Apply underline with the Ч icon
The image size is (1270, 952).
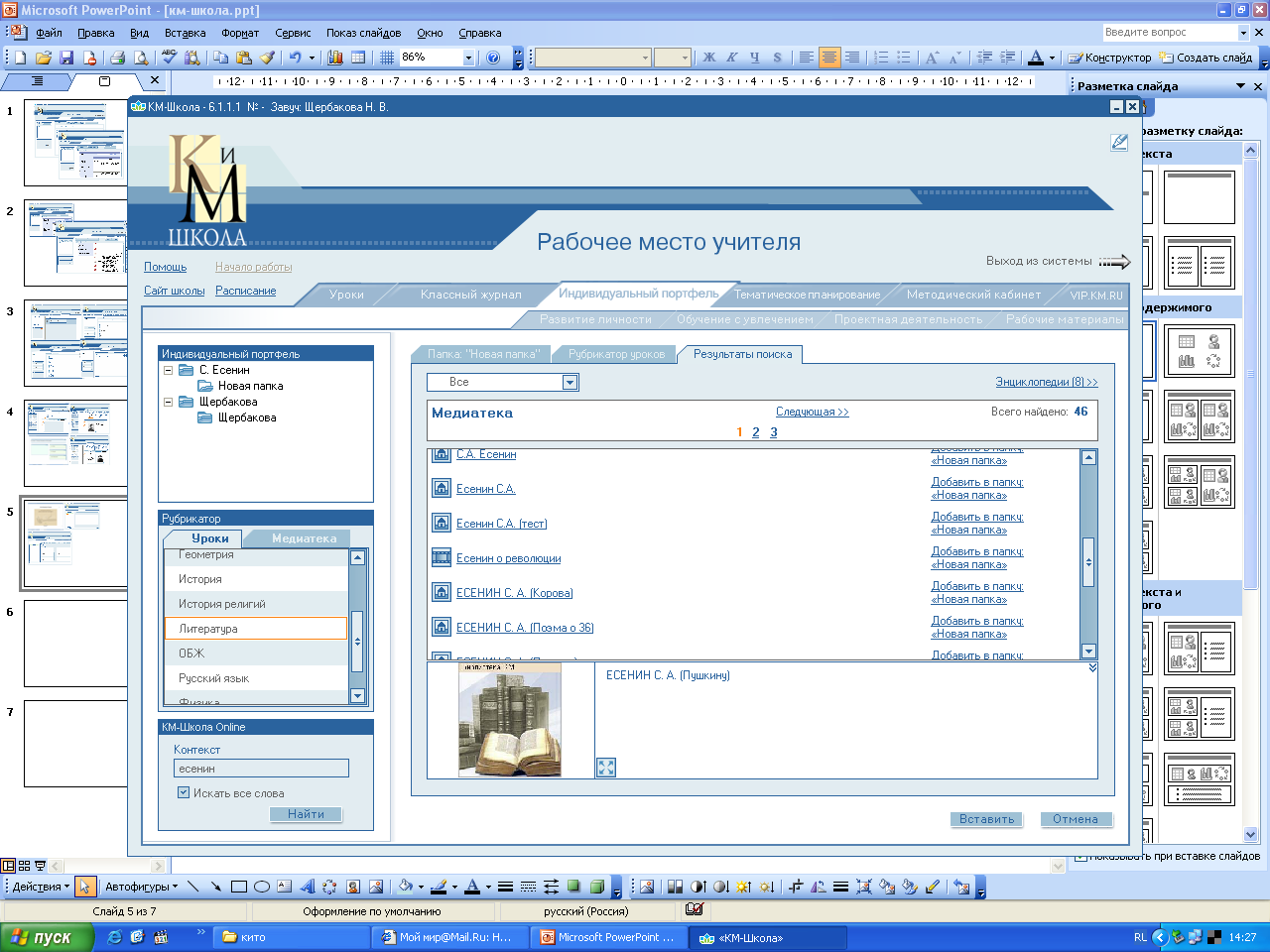754,58
